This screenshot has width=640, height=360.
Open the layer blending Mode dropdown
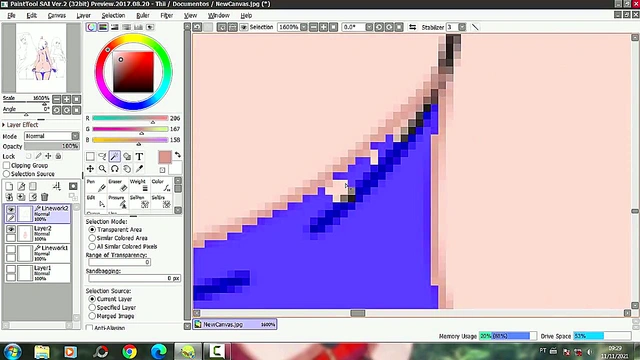75,136
